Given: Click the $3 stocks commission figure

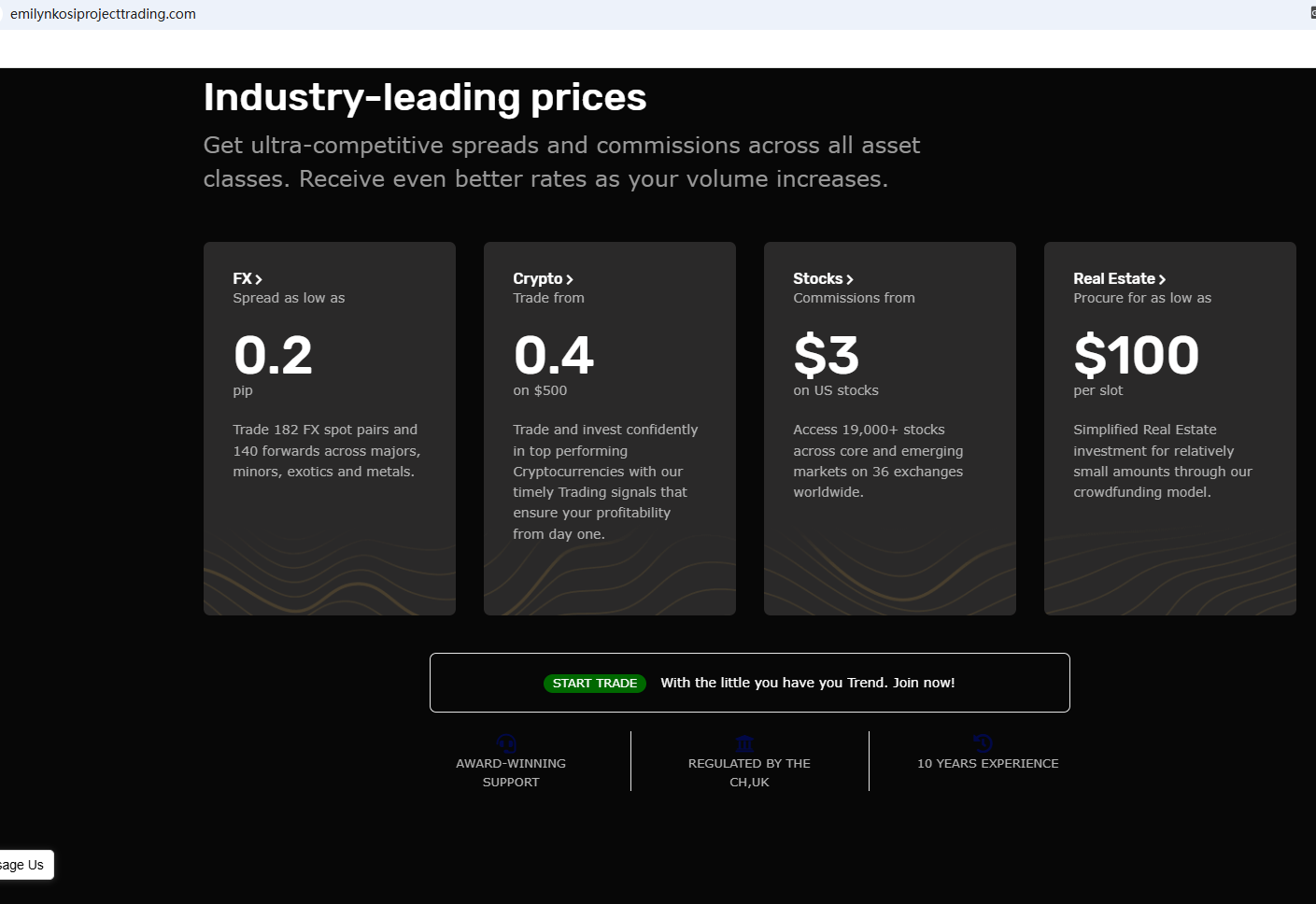Looking at the screenshot, I should click(x=826, y=355).
